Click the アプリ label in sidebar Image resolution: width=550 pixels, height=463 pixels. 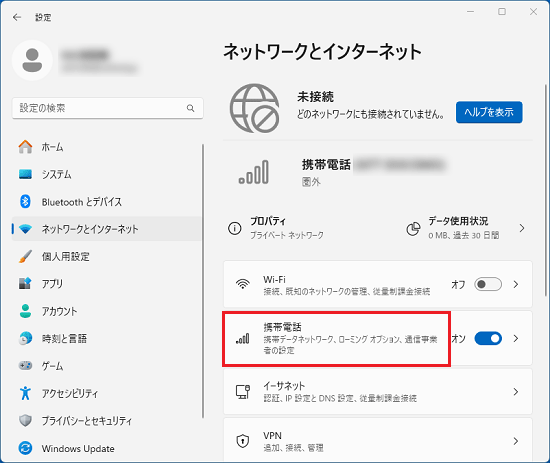tap(52, 283)
